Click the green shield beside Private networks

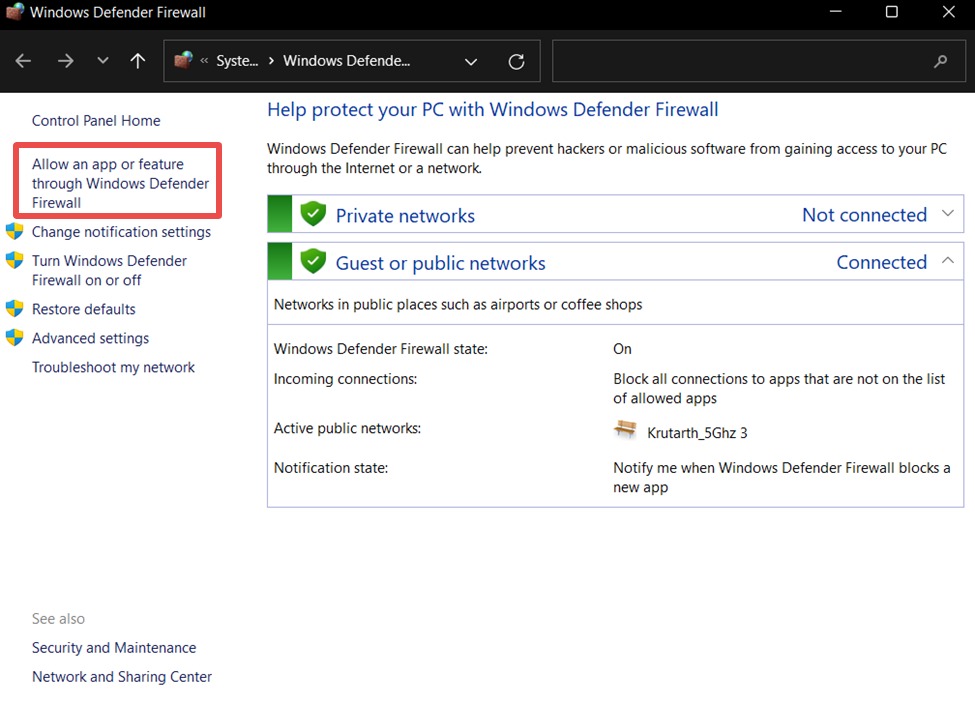point(314,214)
